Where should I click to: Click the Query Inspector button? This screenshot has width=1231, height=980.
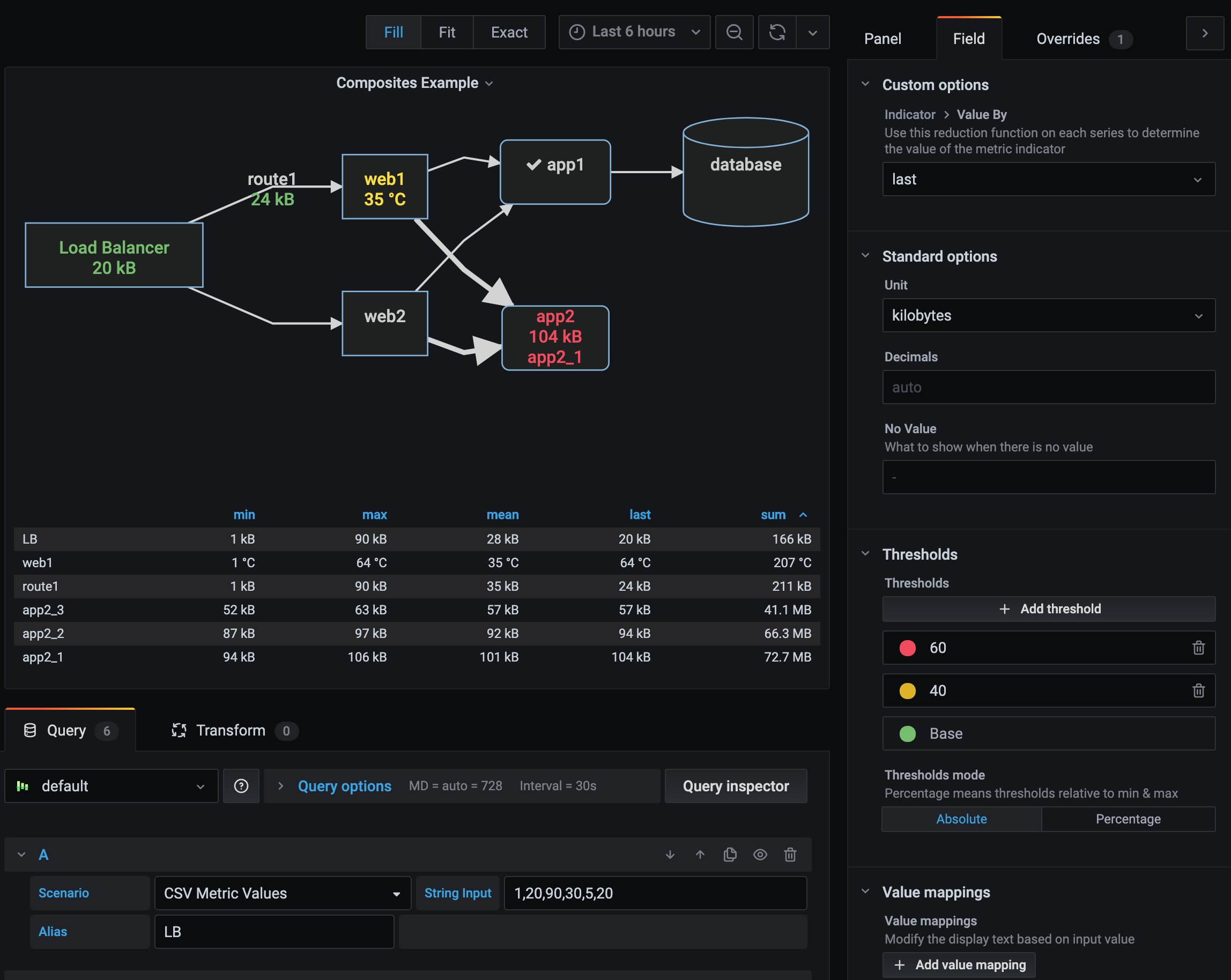pos(735,785)
